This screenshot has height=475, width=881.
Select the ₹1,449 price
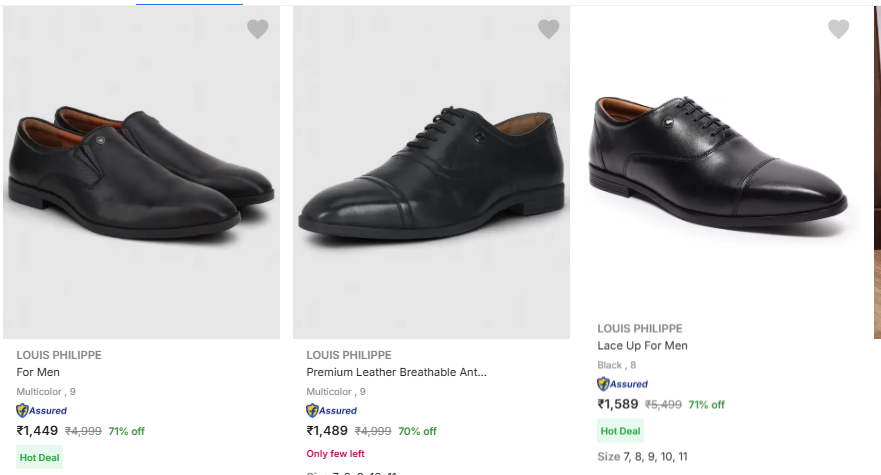(38, 431)
